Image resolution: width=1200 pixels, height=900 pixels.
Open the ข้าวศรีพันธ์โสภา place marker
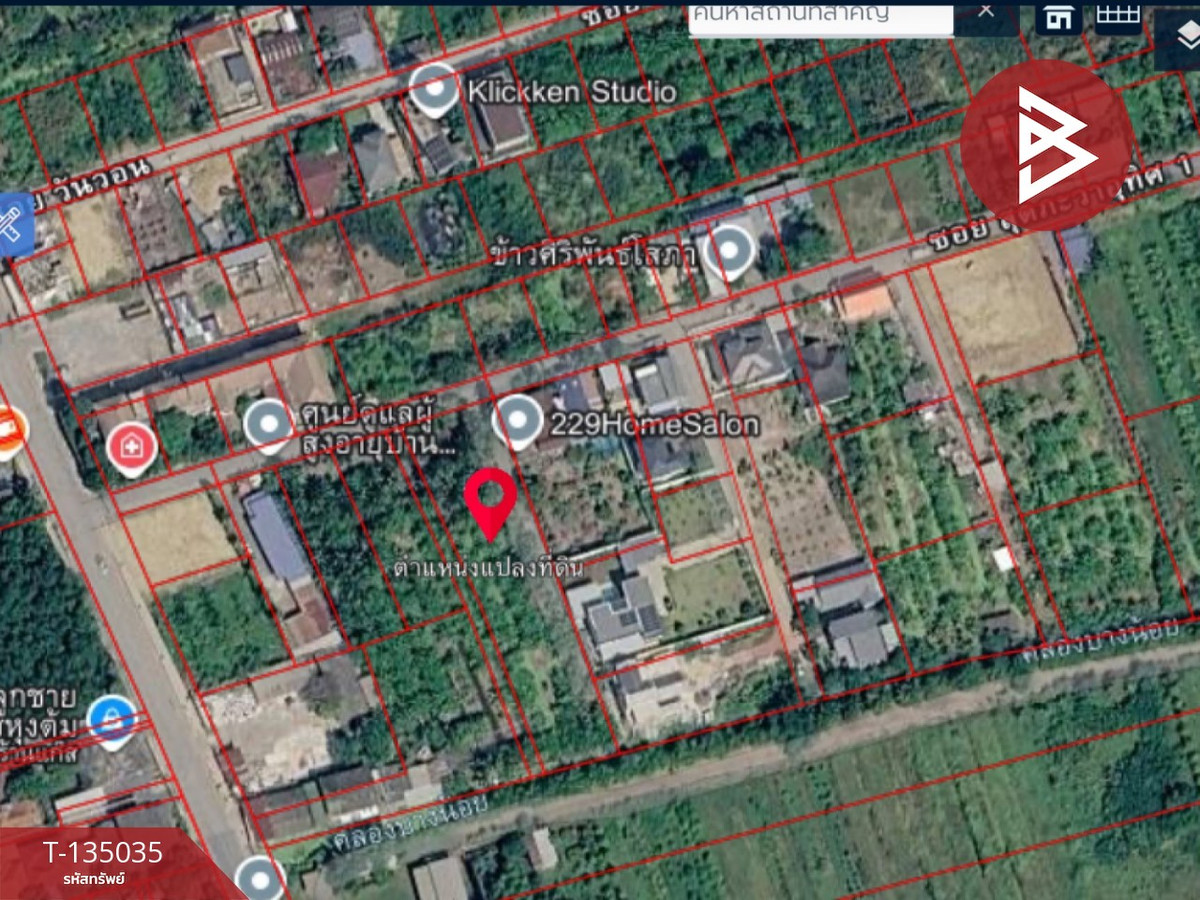tap(730, 250)
